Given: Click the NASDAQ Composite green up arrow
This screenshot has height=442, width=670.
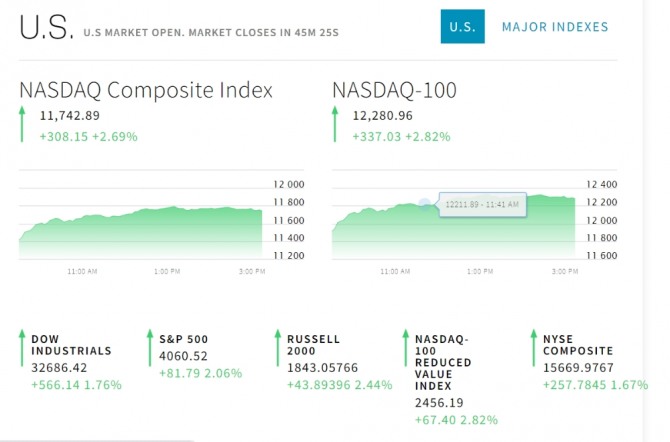Looking at the screenshot, I should [22, 127].
